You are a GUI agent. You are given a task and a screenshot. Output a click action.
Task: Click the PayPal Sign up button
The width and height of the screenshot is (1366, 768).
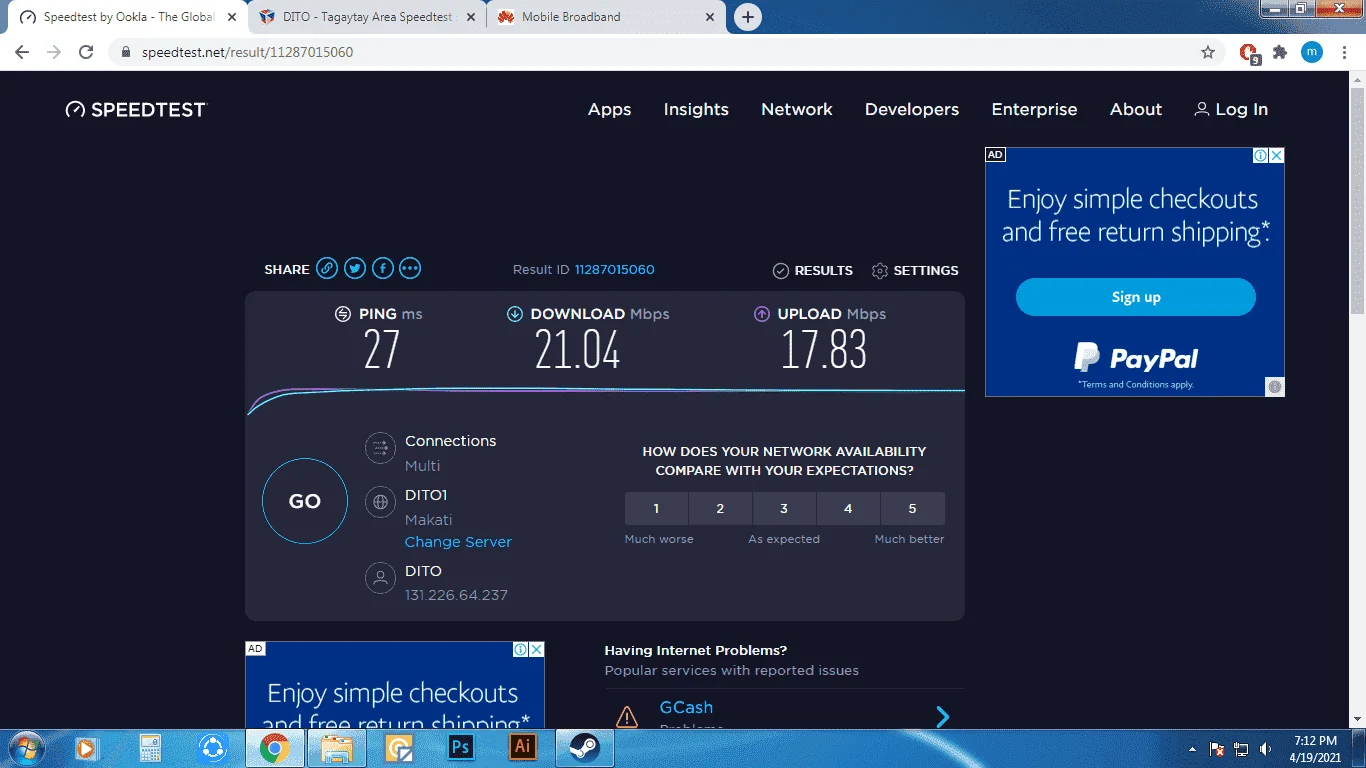pyautogui.click(x=1135, y=297)
